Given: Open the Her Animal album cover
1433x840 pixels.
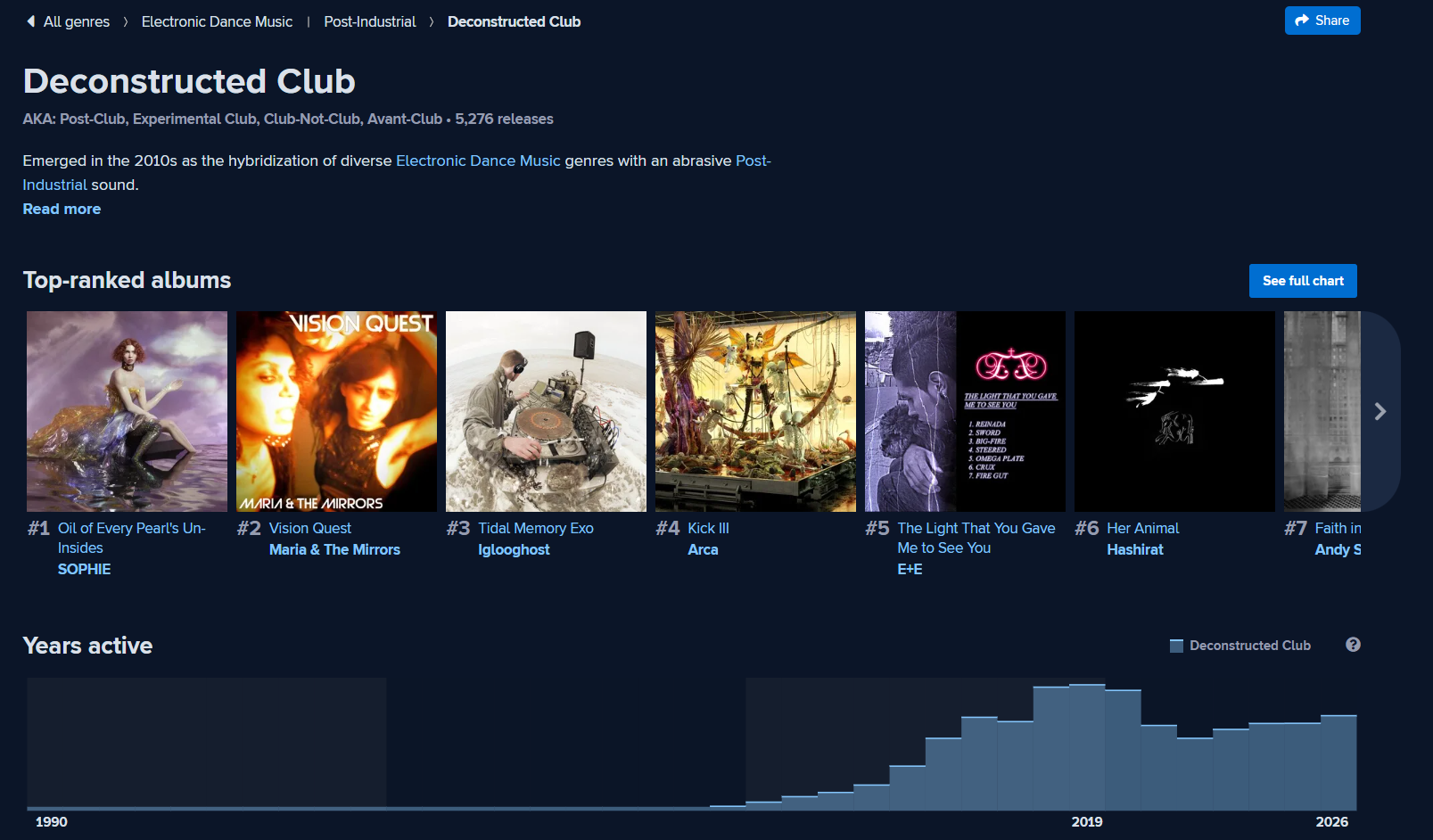Looking at the screenshot, I should pyautogui.click(x=1174, y=411).
